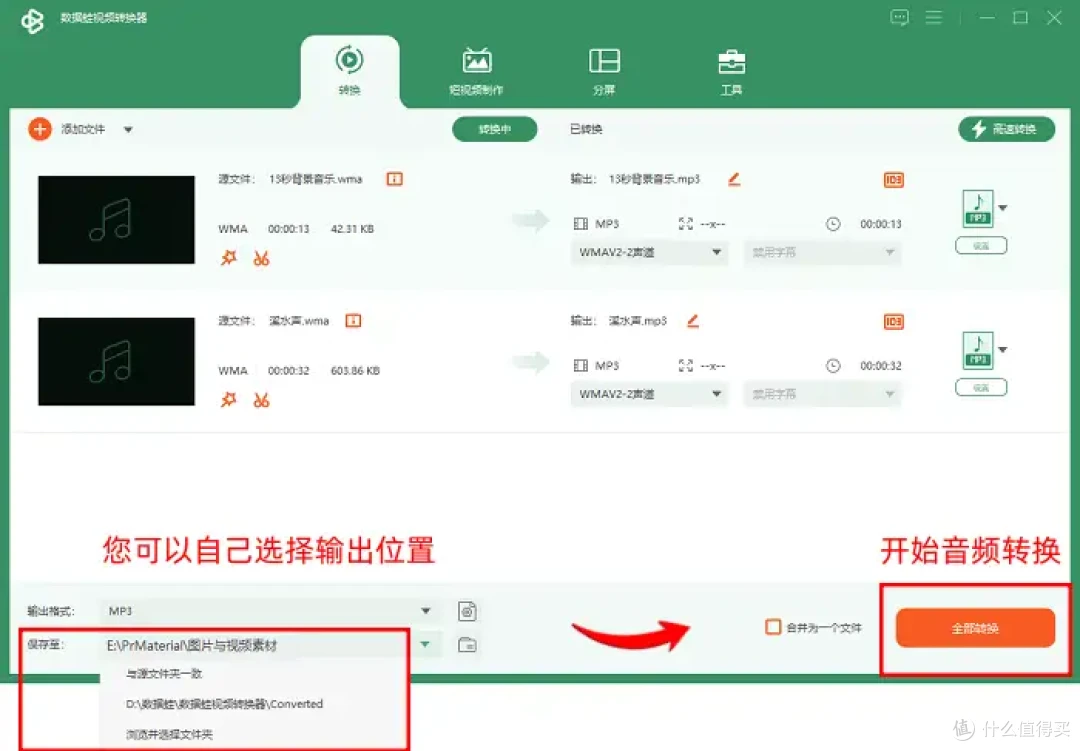Click the app logo in title bar

(32, 21)
